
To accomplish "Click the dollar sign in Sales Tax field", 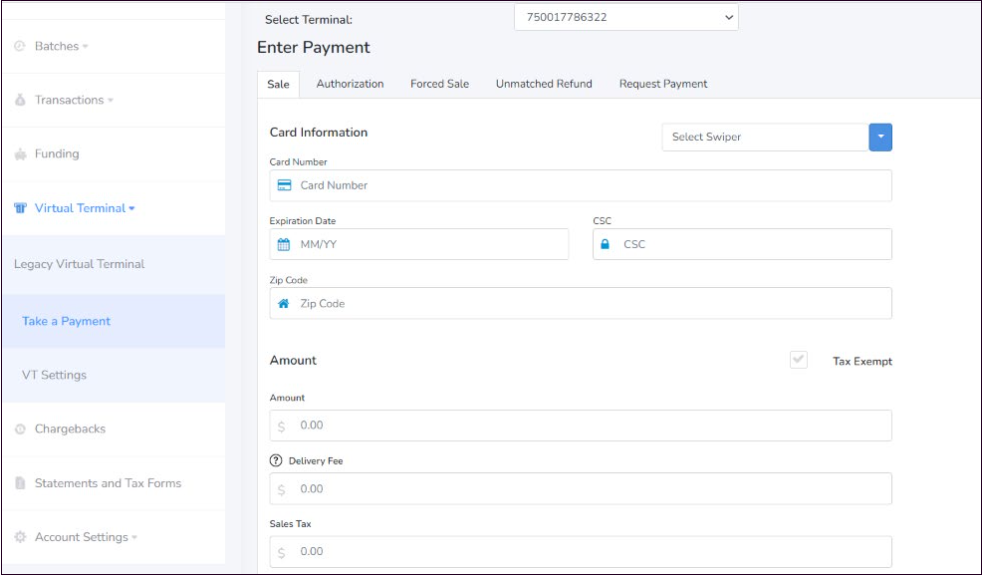I will (281, 552).
